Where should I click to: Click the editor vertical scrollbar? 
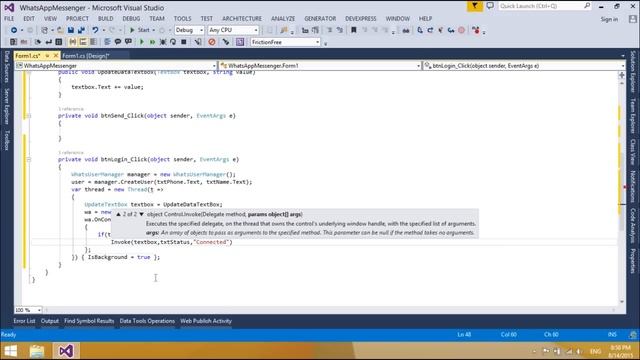pos(622,192)
